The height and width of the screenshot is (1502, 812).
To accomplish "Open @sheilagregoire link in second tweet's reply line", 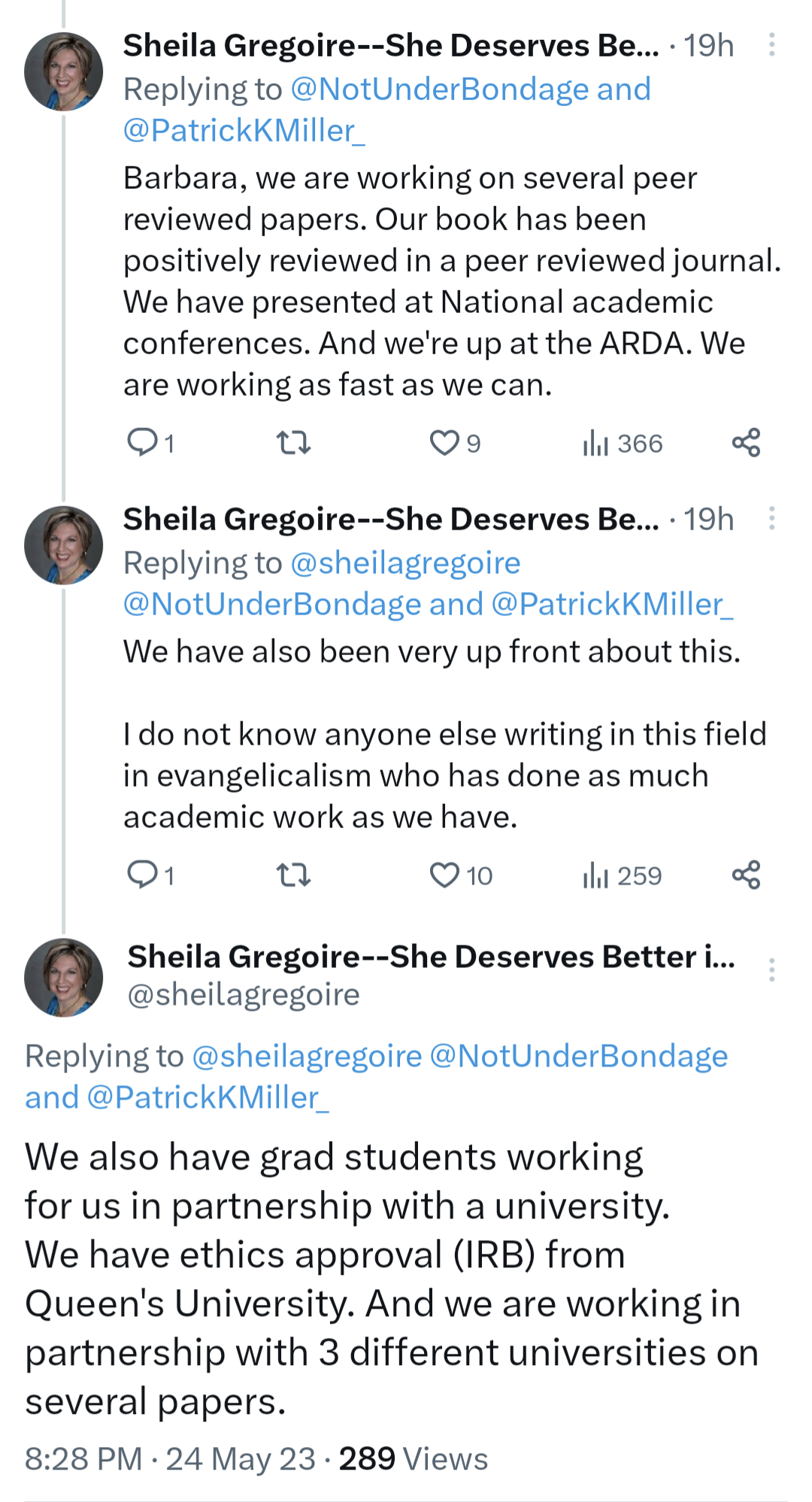I will pos(405,563).
